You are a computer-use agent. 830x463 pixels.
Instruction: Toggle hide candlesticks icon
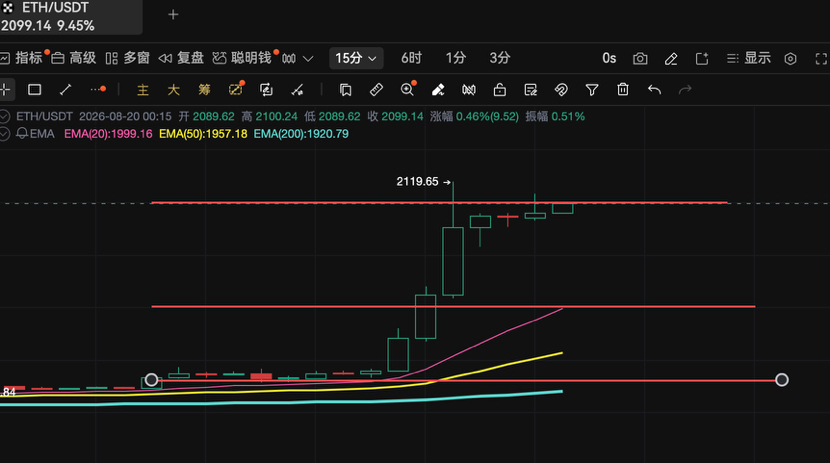tap(468, 90)
